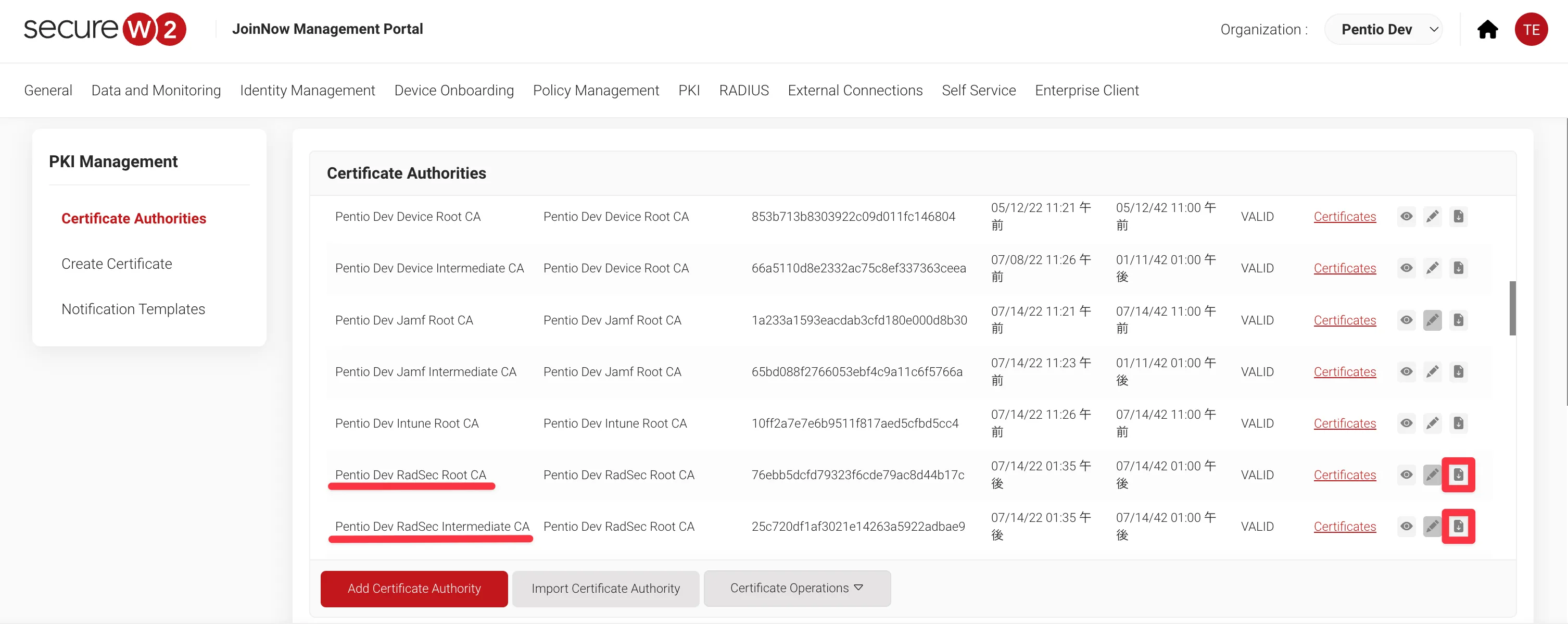Click the edit icon for Pentio Dev Device Intermediate CA
Screen dimensions: 1568x624
1432,268
